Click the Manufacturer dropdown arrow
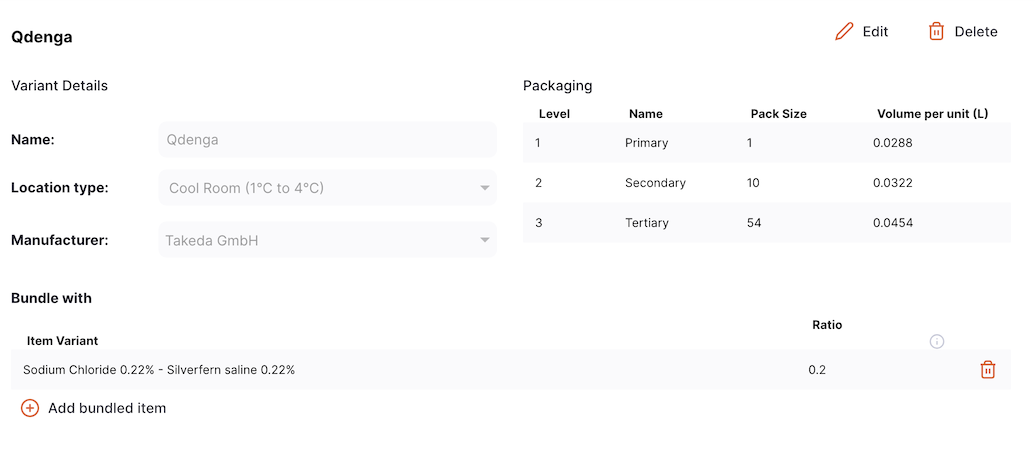The image size is (1035, 451). pyautogui.click(x=484, y=240)
